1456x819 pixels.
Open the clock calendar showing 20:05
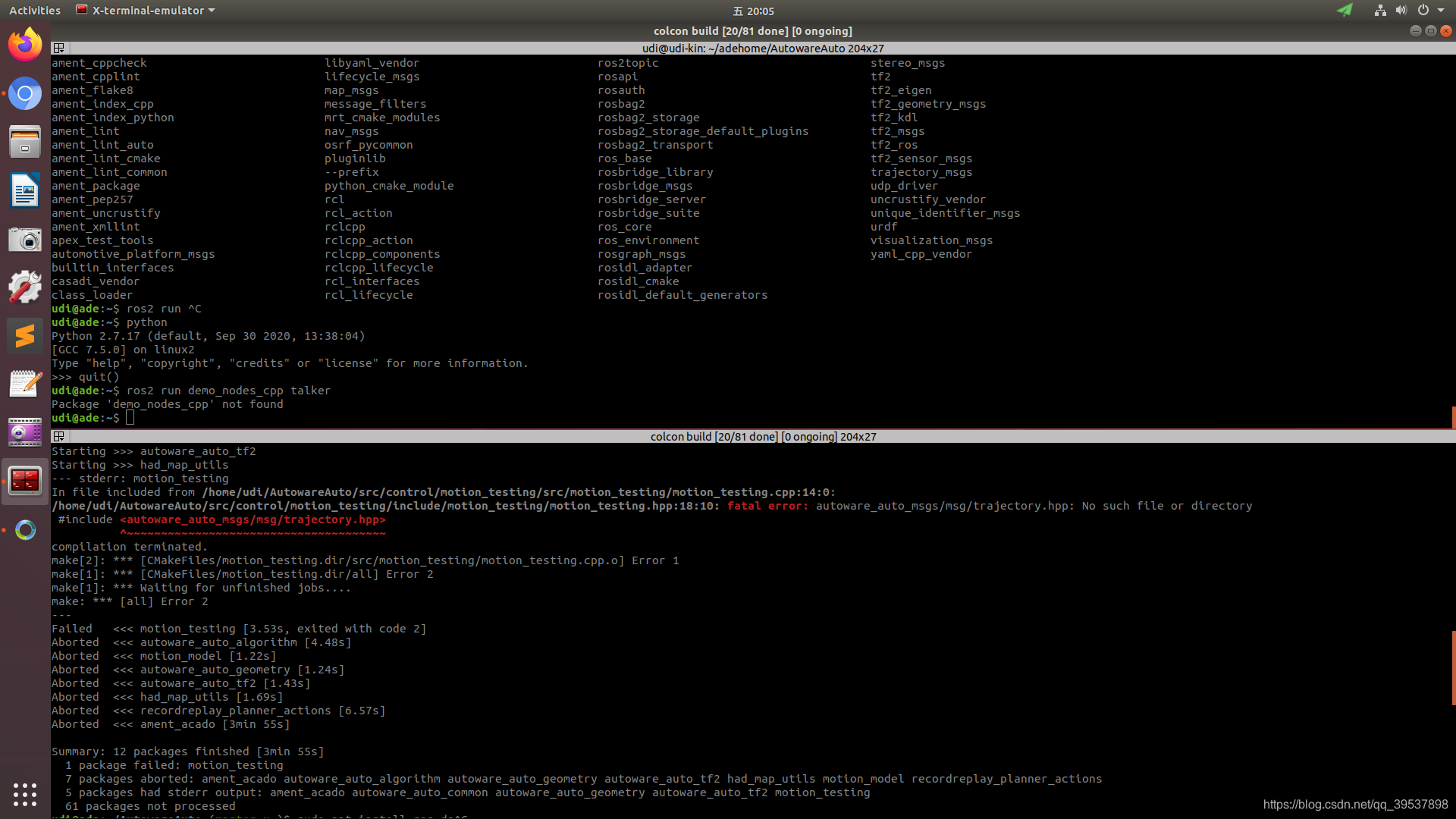(x=754, y=11)
